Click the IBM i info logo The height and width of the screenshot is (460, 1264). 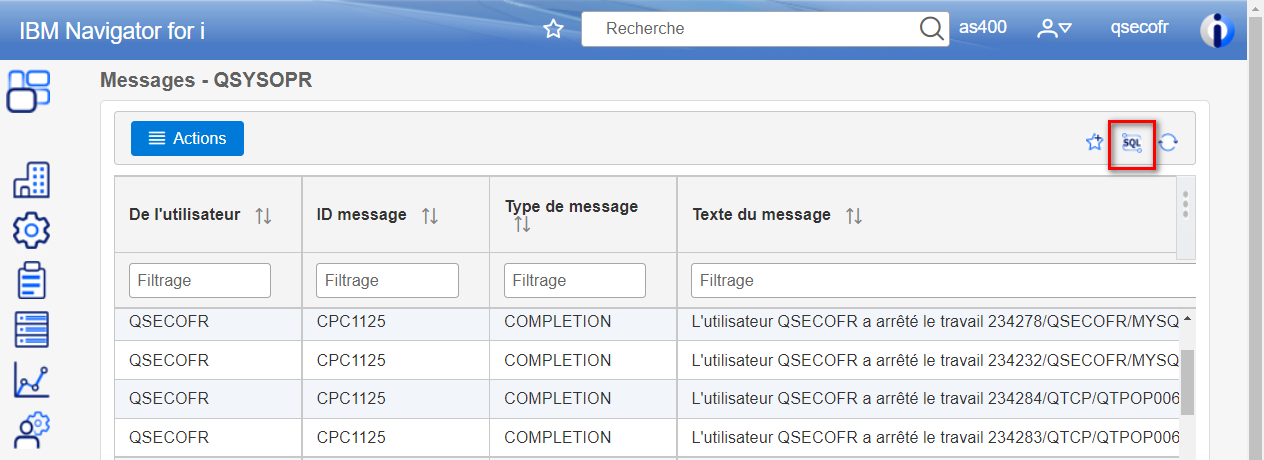click(x=1217, y=30)
